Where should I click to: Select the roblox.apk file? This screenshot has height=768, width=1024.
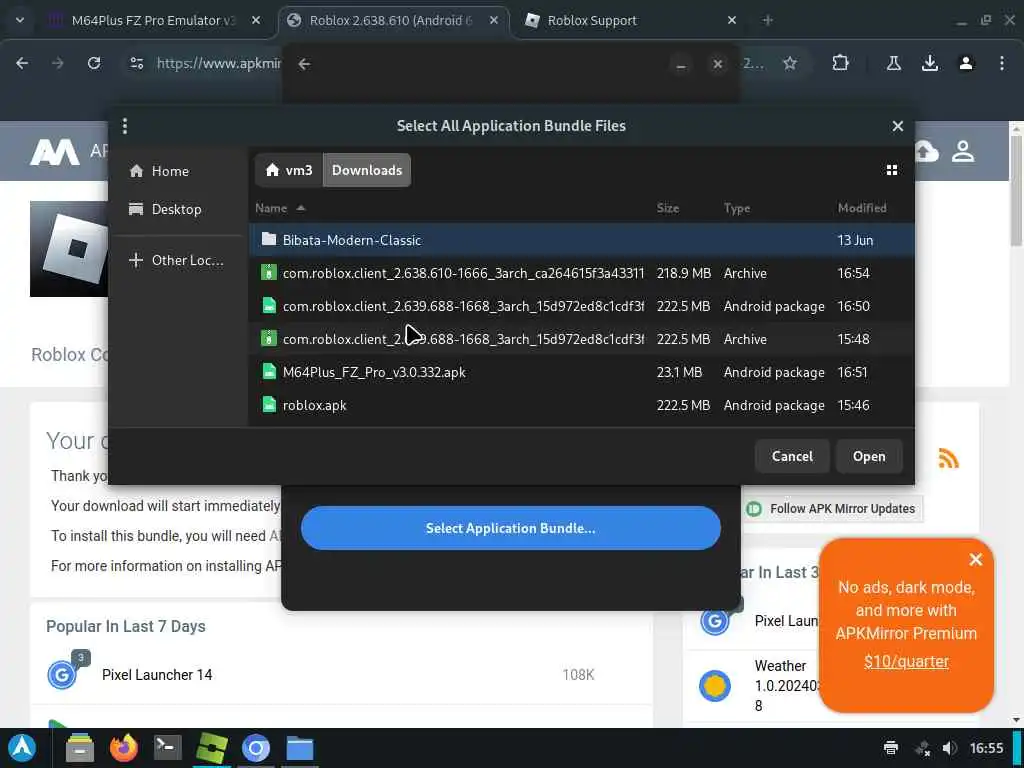(x=581, y=405)
